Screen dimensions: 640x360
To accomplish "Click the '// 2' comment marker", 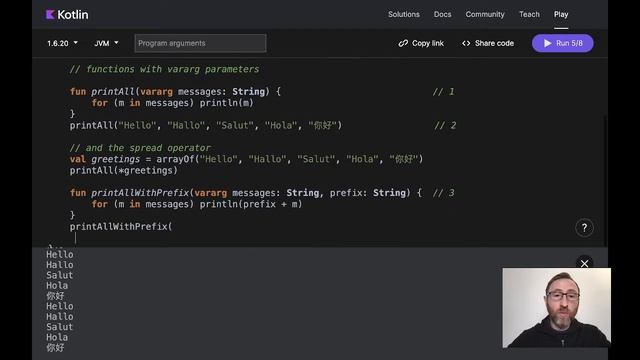I will 445,125.
